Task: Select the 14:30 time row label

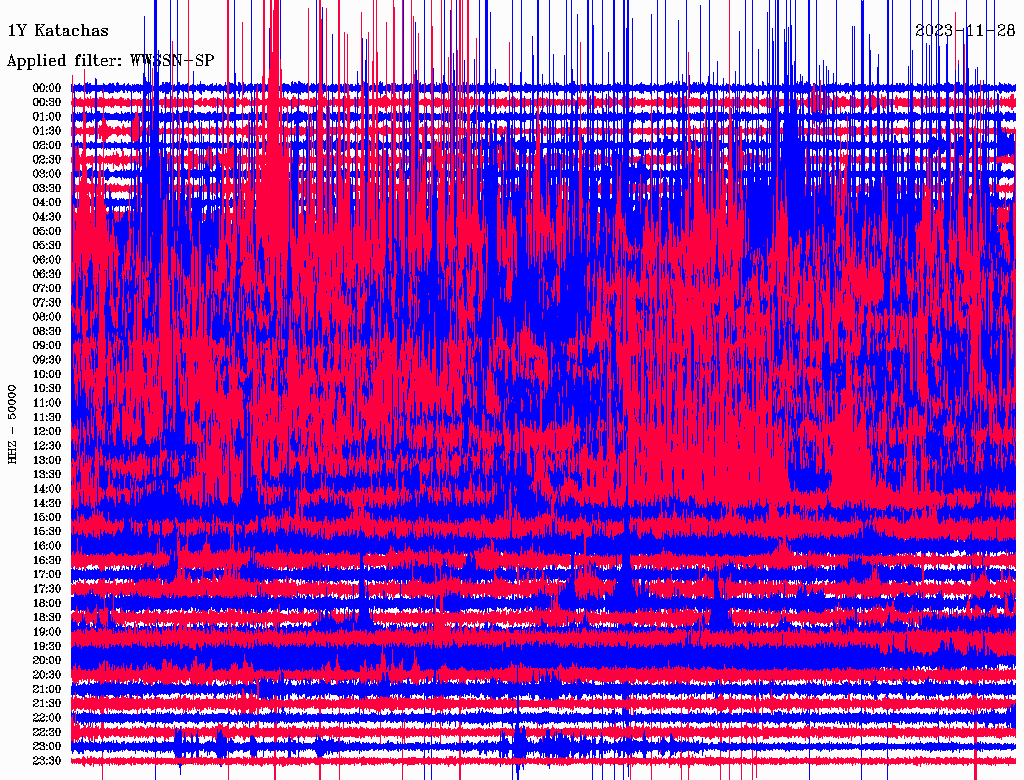Action: coord(47,503)
